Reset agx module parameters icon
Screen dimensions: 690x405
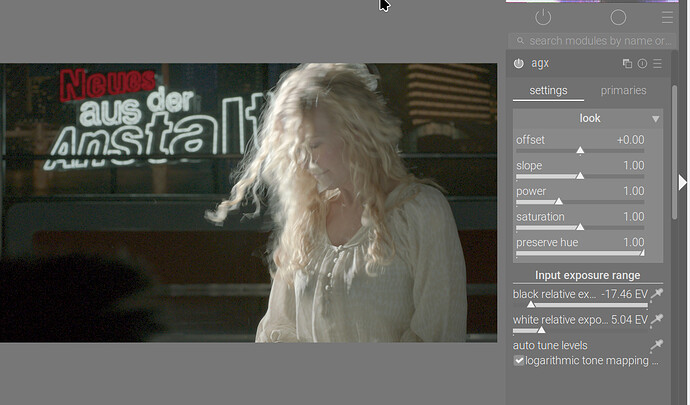click(x=642, y=63)
